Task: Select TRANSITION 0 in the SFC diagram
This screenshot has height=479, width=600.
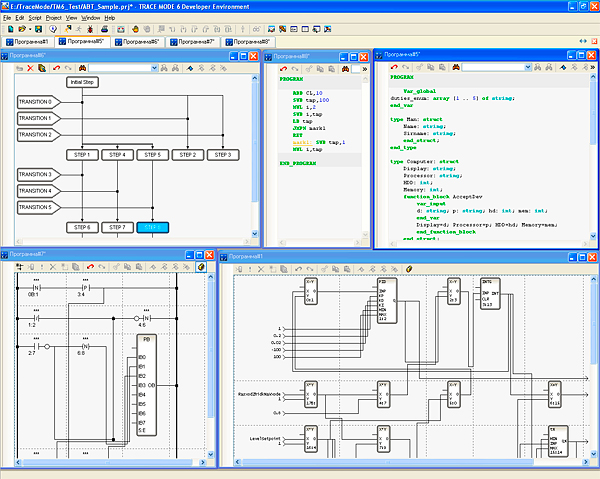Action: coord(39,102)
